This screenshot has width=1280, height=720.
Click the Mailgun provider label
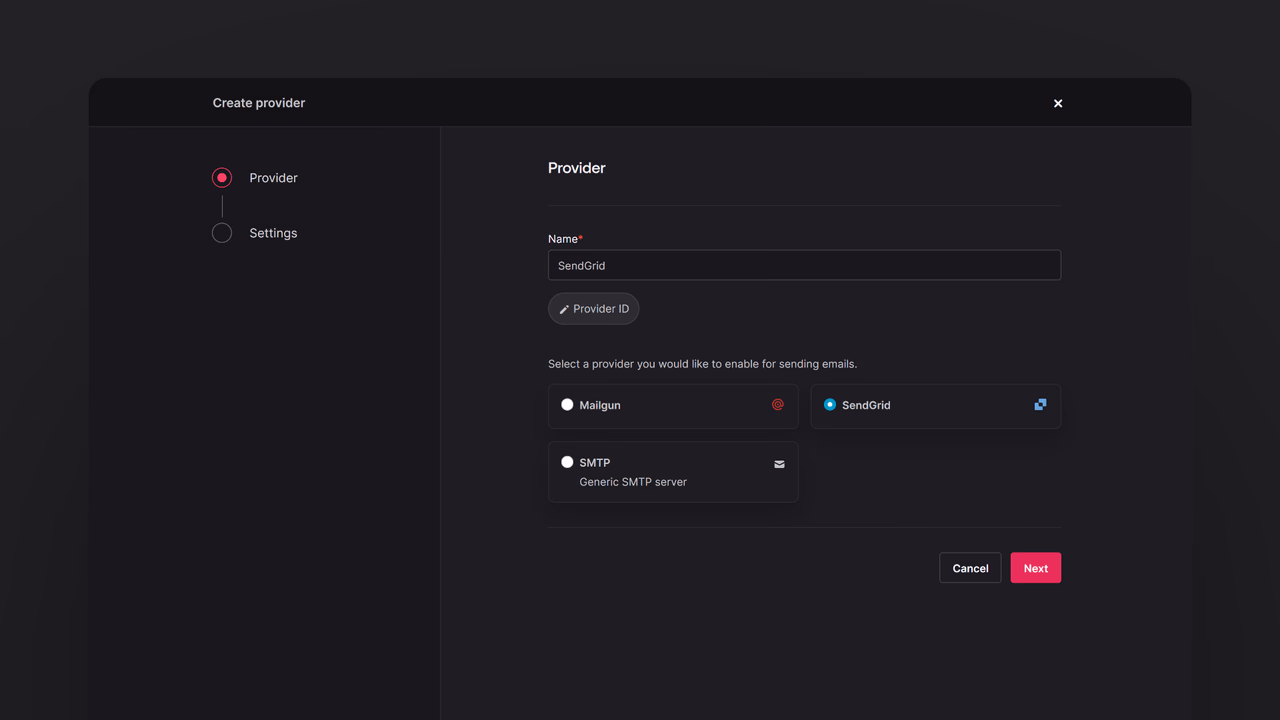[x=600, y=405]
